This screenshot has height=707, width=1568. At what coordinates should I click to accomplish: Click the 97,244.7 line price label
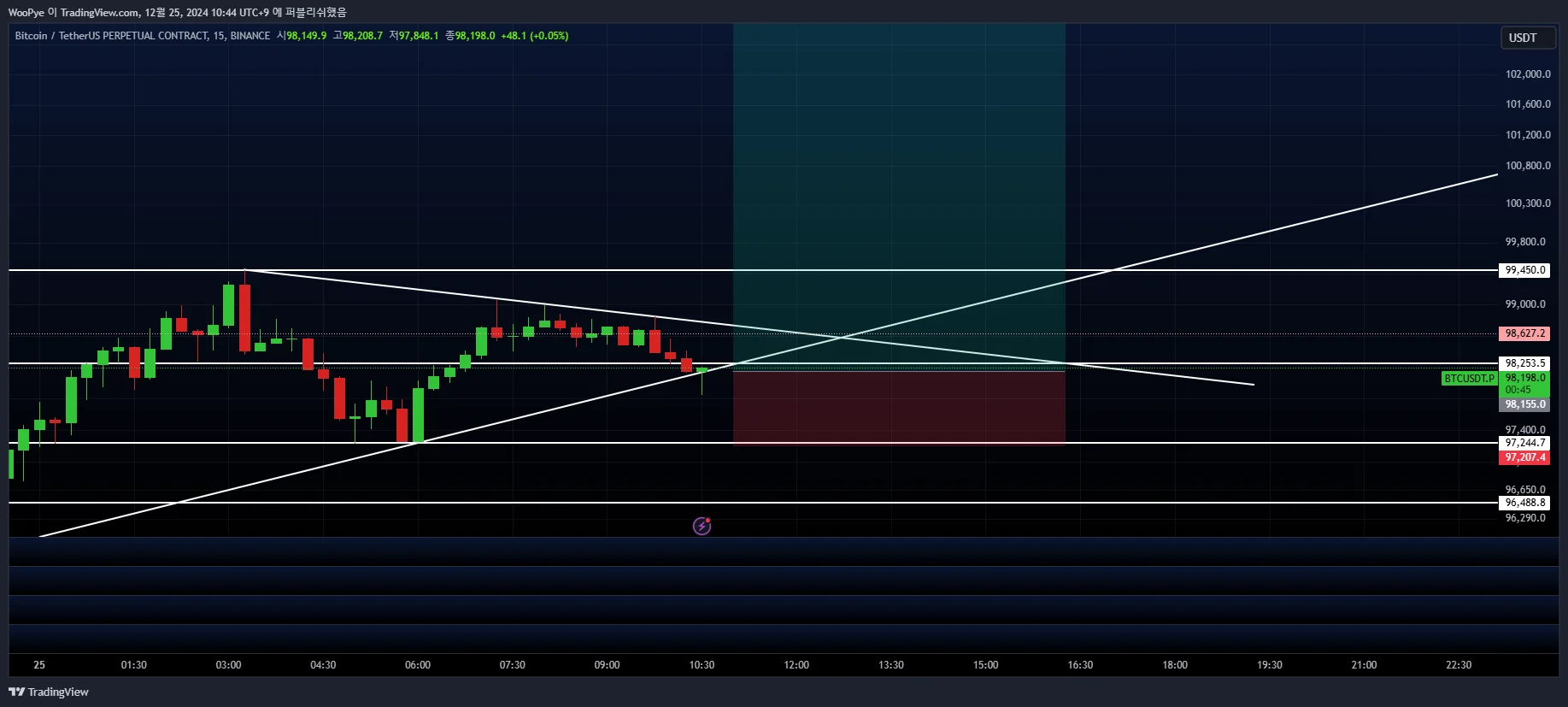coord(1525,443)
